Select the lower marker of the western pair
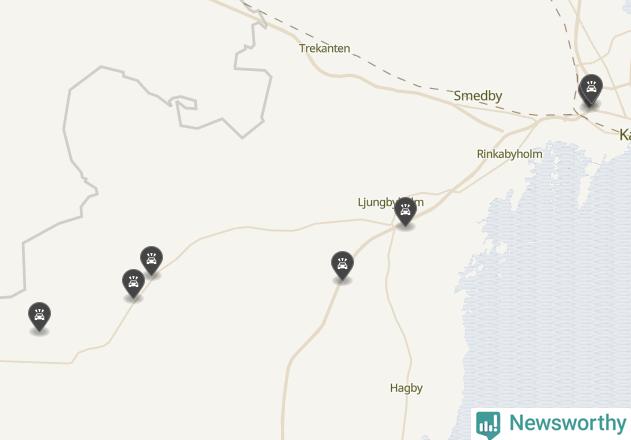This screenshot has height=440, width=631. [133, 283]
